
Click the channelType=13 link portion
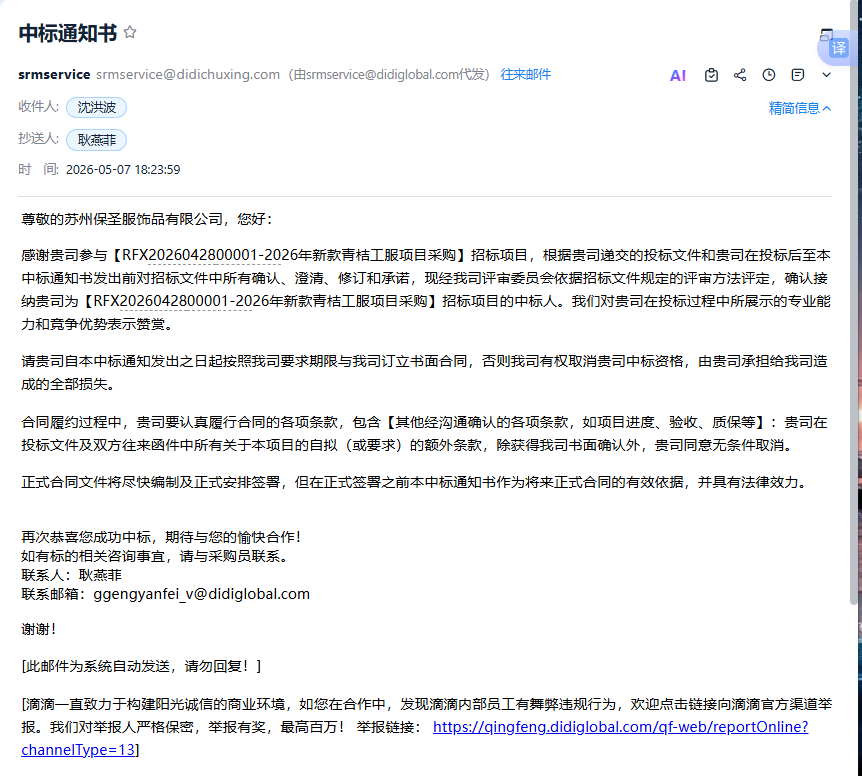click(78, 750)
